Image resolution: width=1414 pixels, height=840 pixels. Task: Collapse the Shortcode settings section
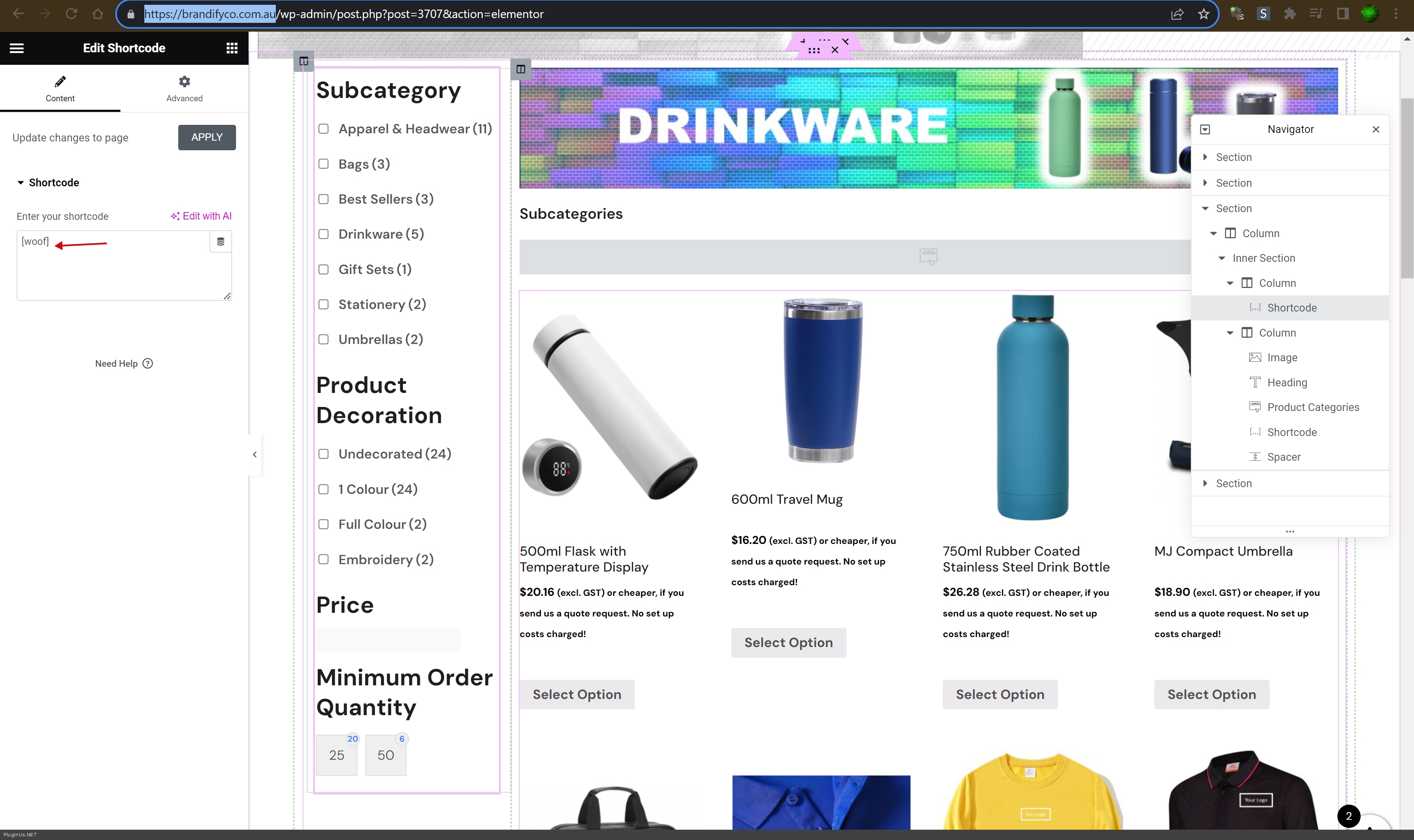[20, 182]
